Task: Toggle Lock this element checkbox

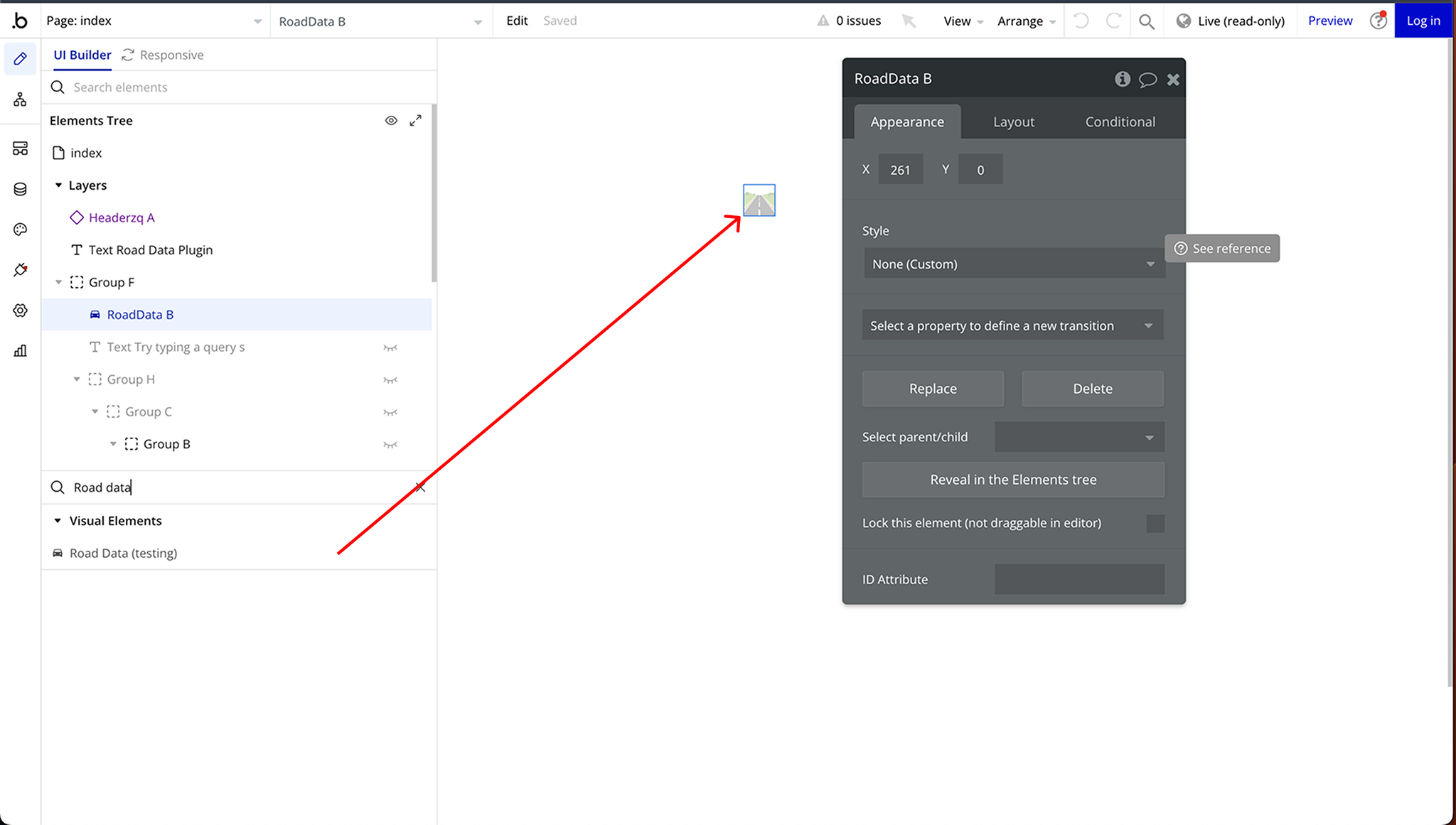Action: click(1155, 523)
